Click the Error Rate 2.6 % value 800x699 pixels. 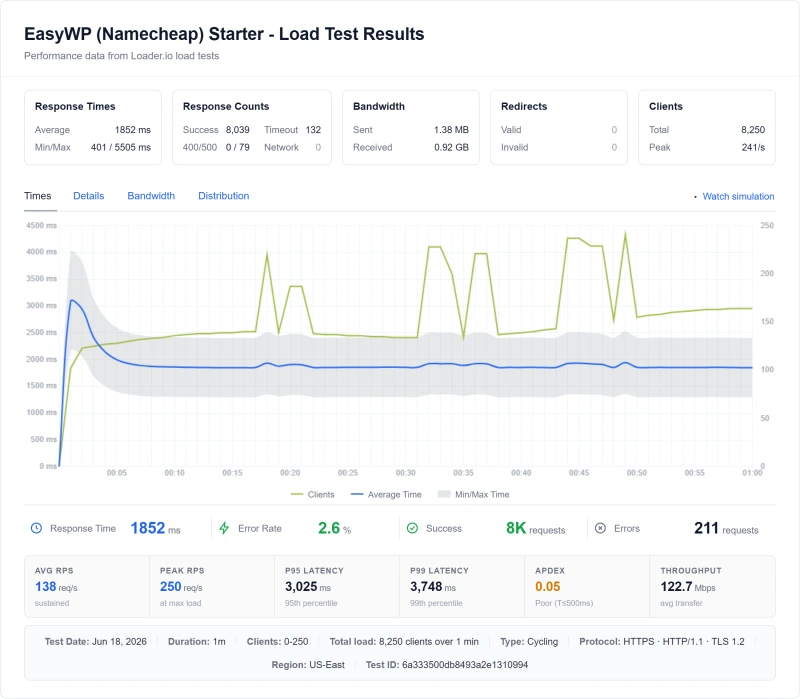coord(334,528)
